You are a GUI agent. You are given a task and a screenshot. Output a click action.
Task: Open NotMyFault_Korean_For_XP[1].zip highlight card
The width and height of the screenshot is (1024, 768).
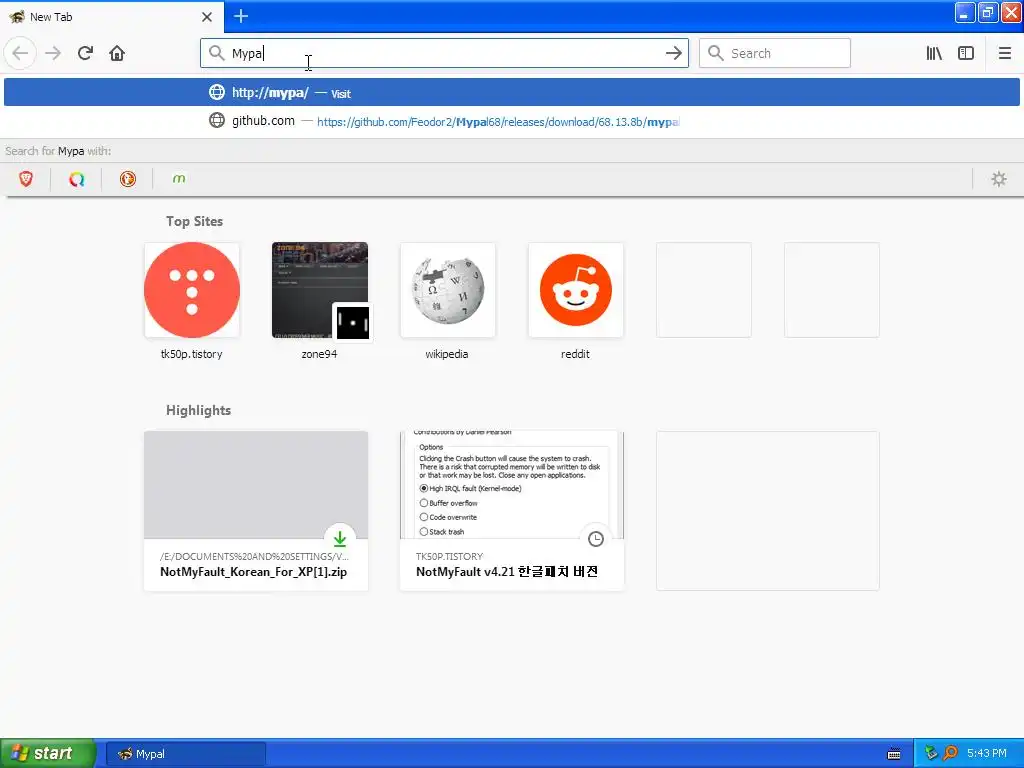click(256, 511)
